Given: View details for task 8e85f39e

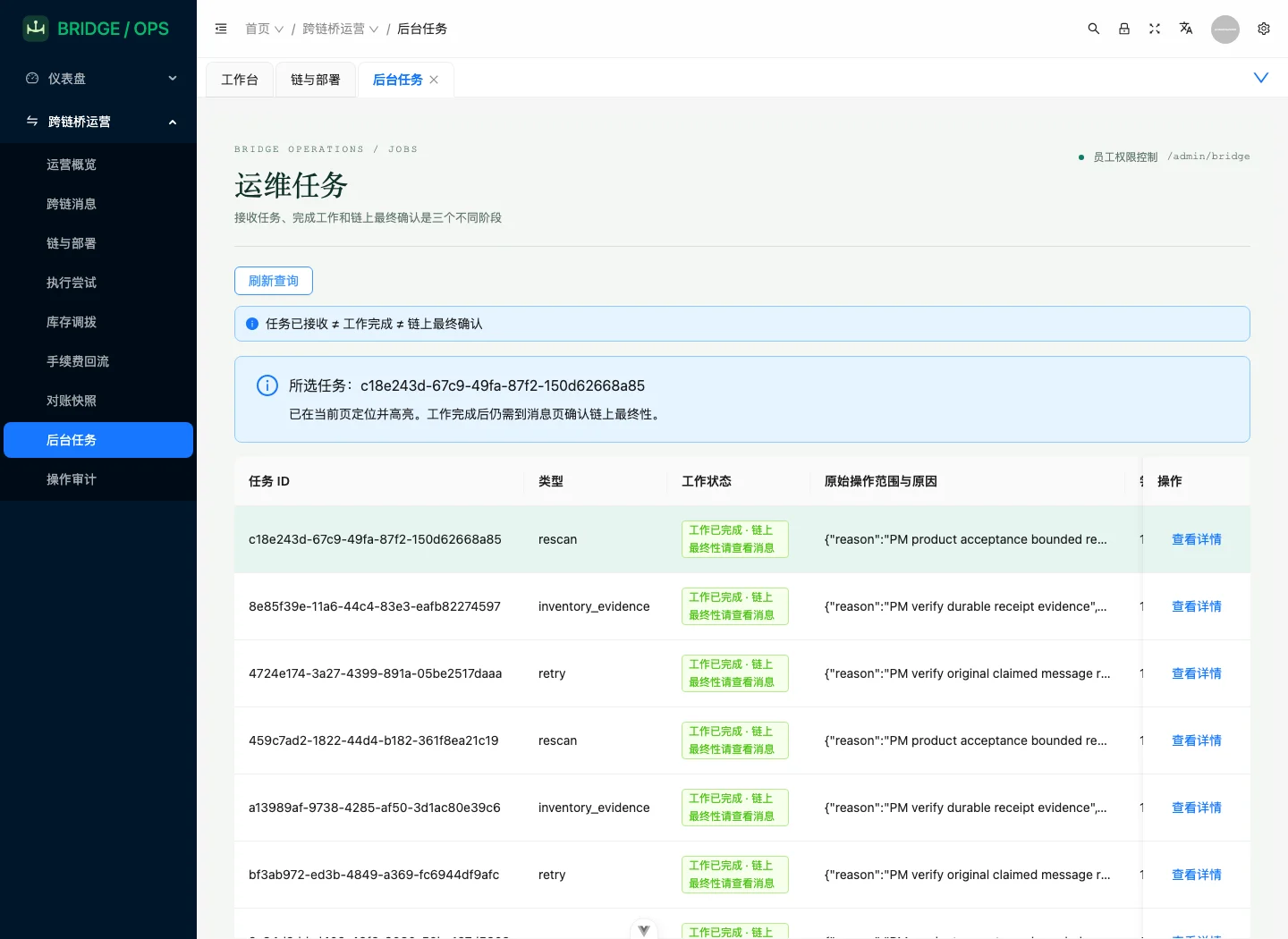Looking at the screenshot, I should [1196, 606].
